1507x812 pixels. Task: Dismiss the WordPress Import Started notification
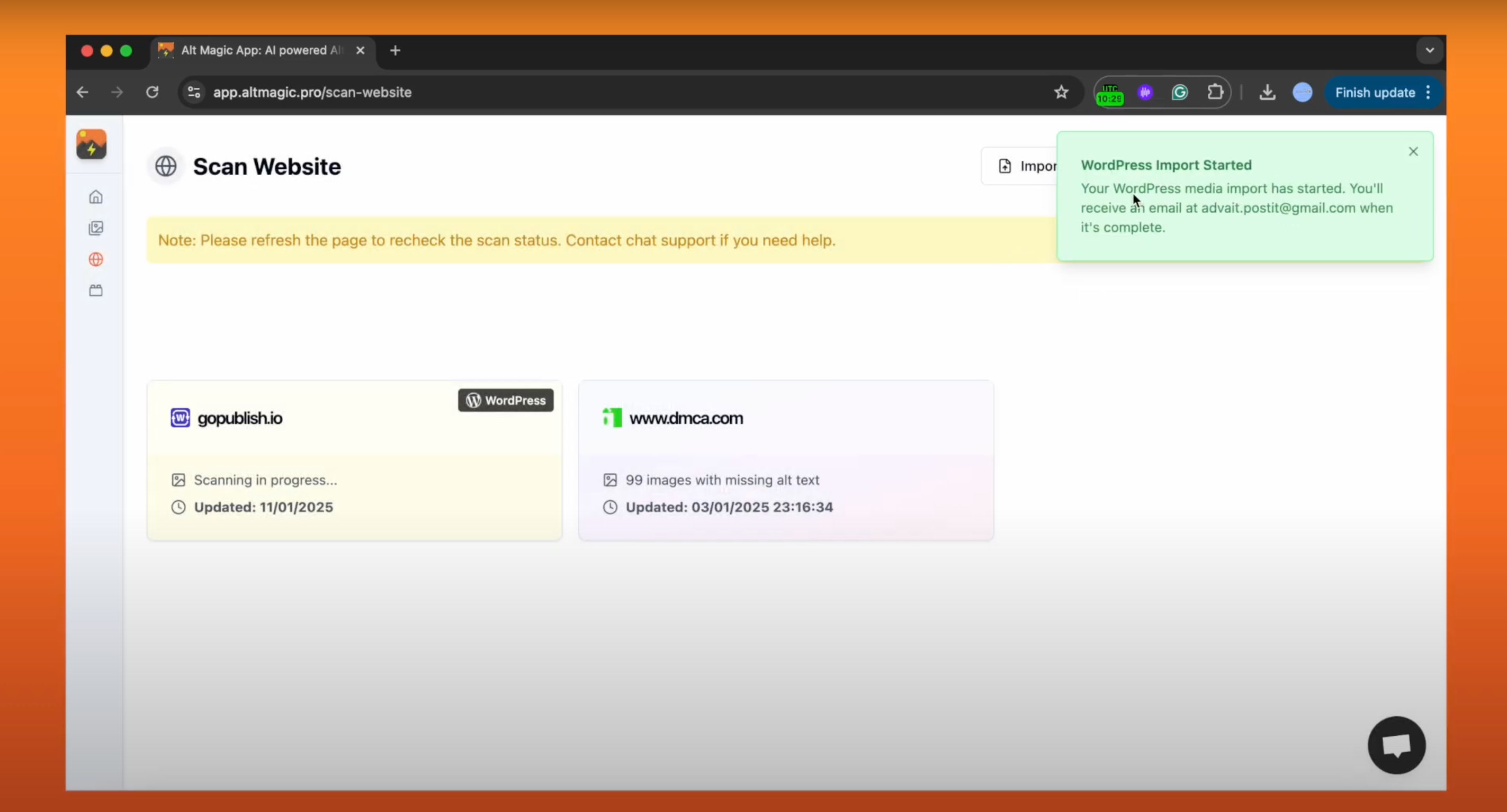[x=1413, y=152]
